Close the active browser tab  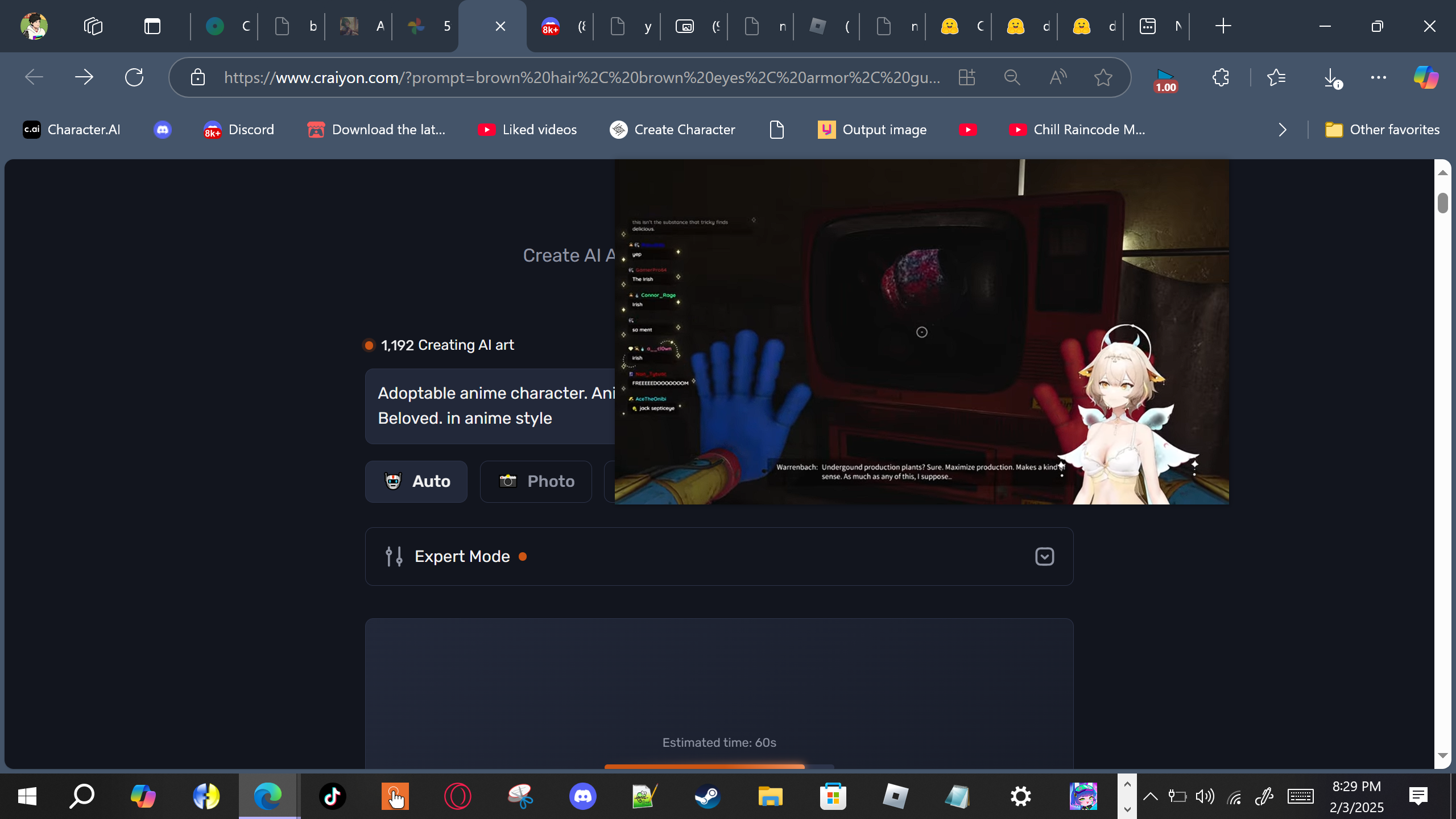[500, 26]
